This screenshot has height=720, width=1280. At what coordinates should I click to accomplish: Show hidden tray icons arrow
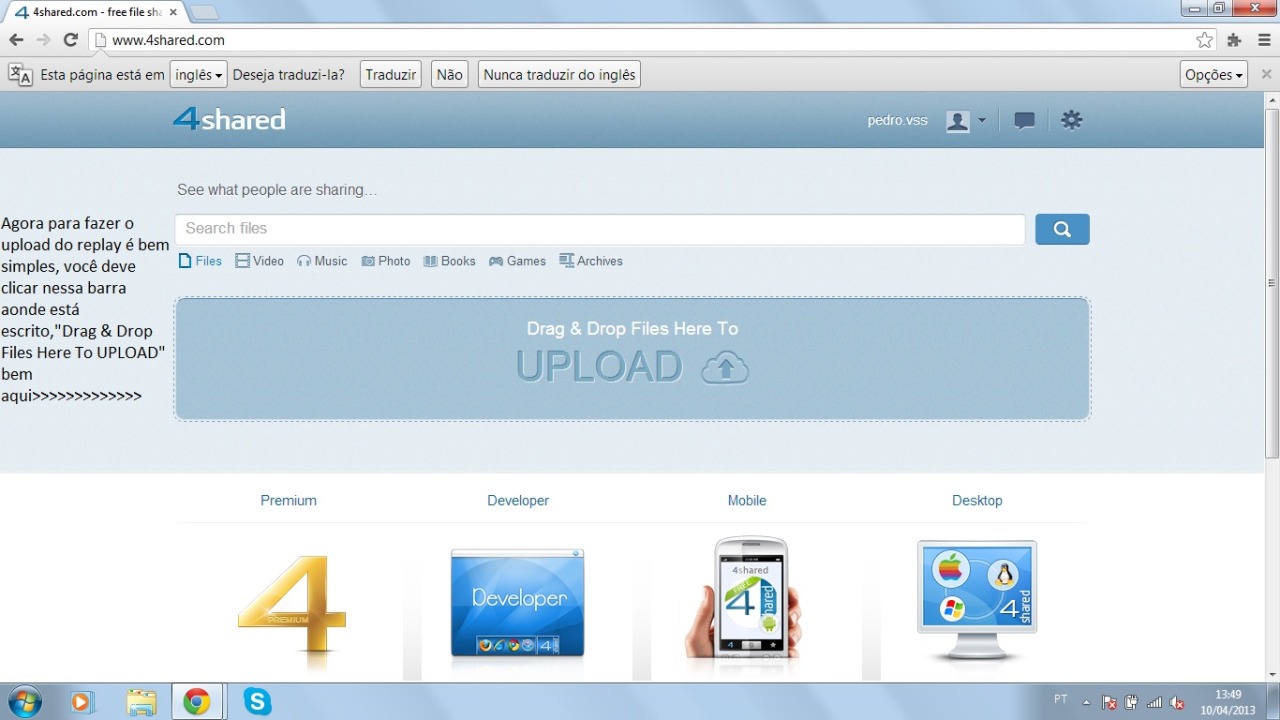1087,702
